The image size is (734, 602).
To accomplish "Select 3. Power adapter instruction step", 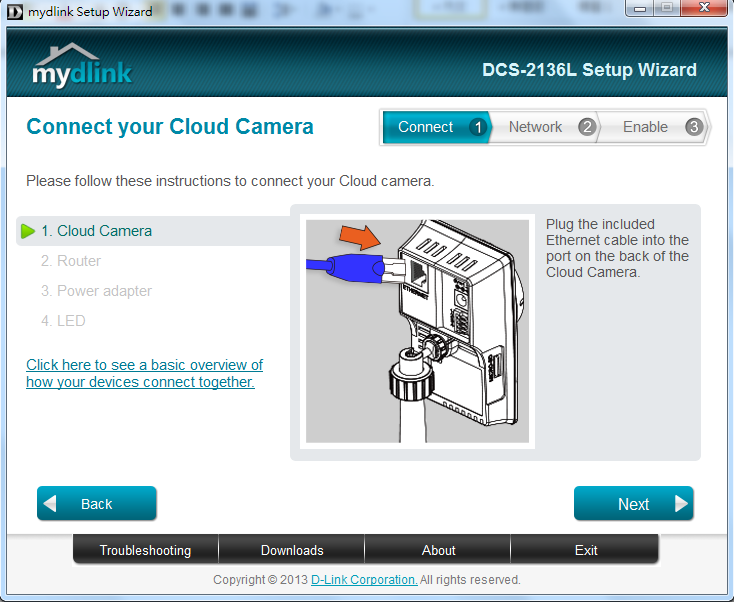I will [96, 291].
